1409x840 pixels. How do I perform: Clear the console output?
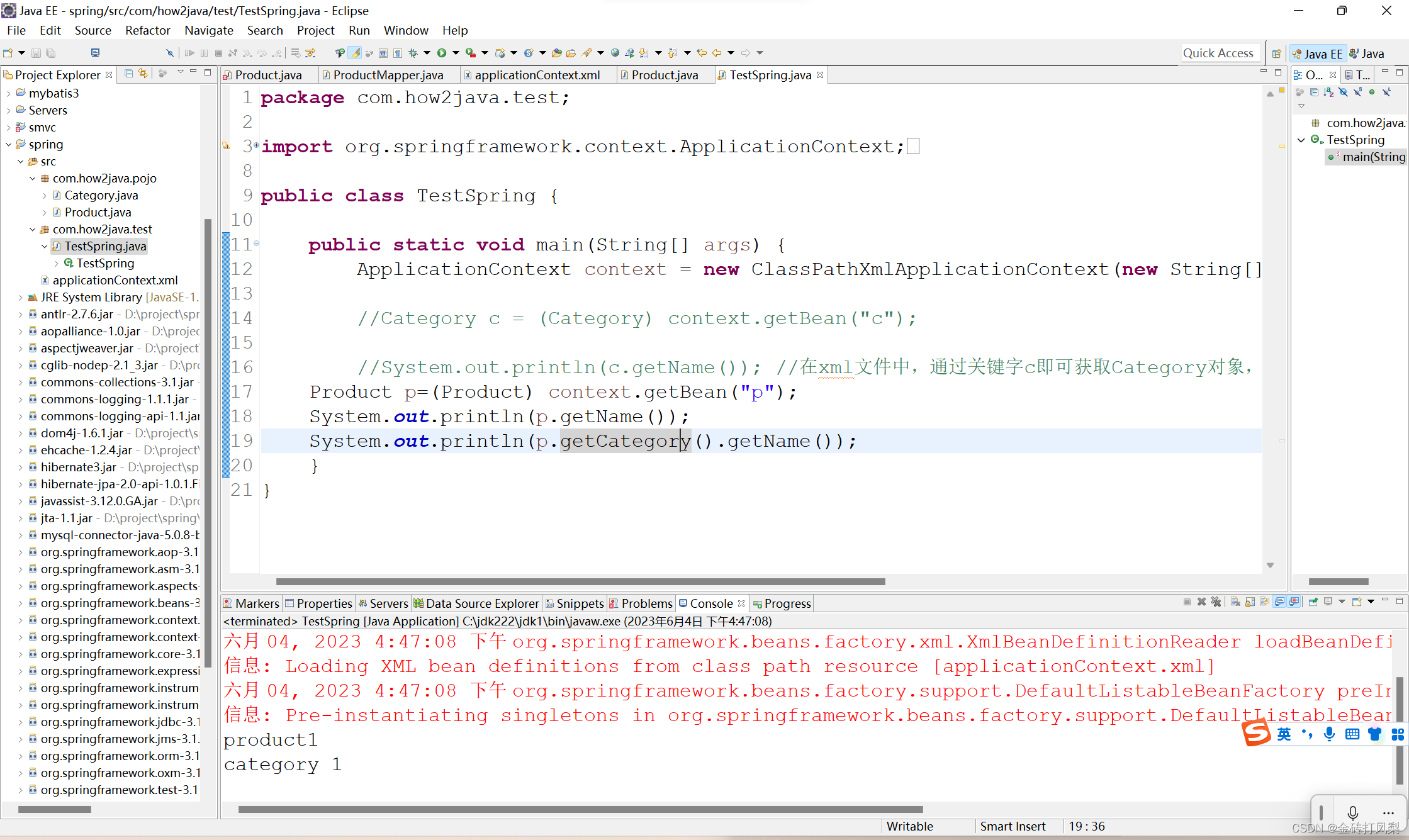click(1235, 602)
